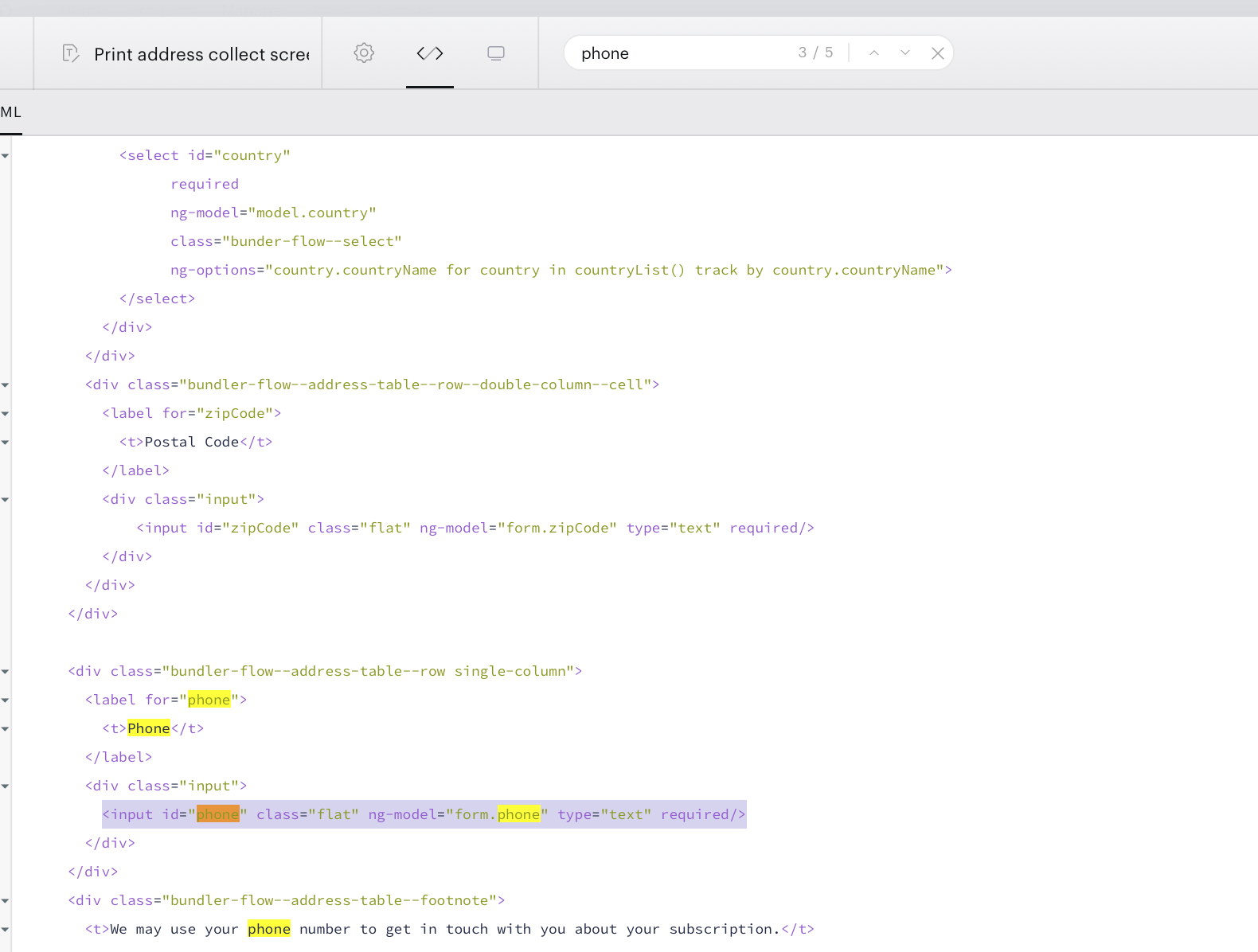Click the Print address collect screen title
Screen dimensions: 1258x952
click(201, 54)
